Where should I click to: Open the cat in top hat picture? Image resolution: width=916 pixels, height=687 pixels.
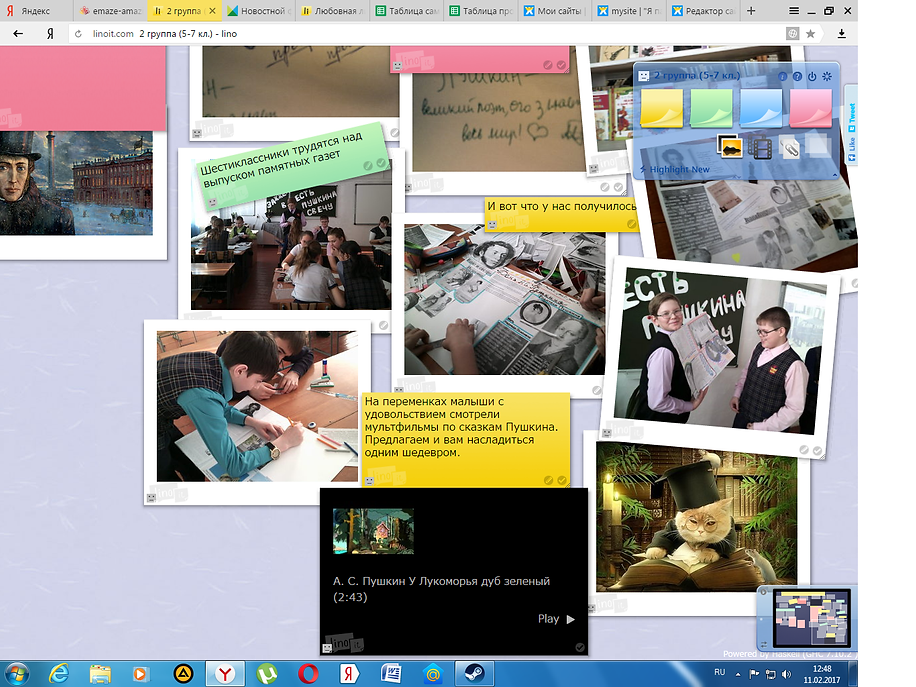[x=696, y=516]
